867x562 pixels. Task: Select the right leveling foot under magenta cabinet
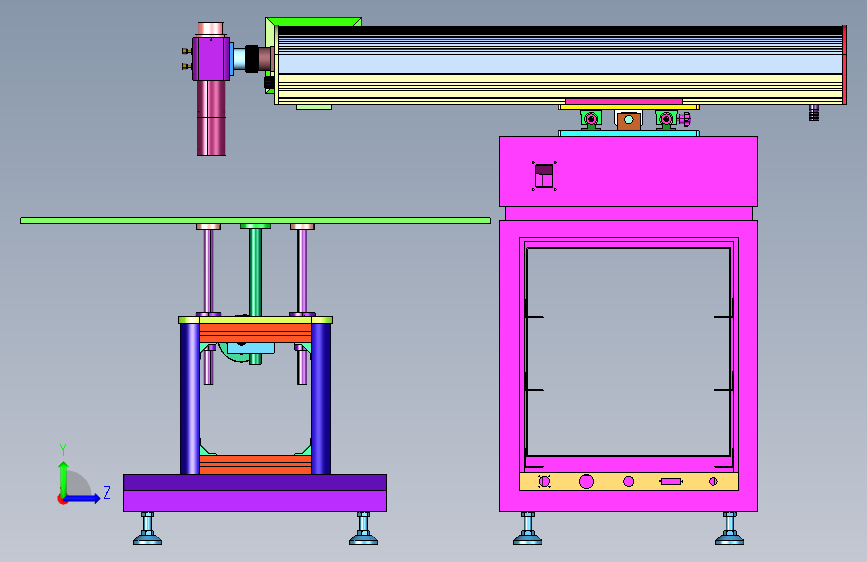(729, 528)
